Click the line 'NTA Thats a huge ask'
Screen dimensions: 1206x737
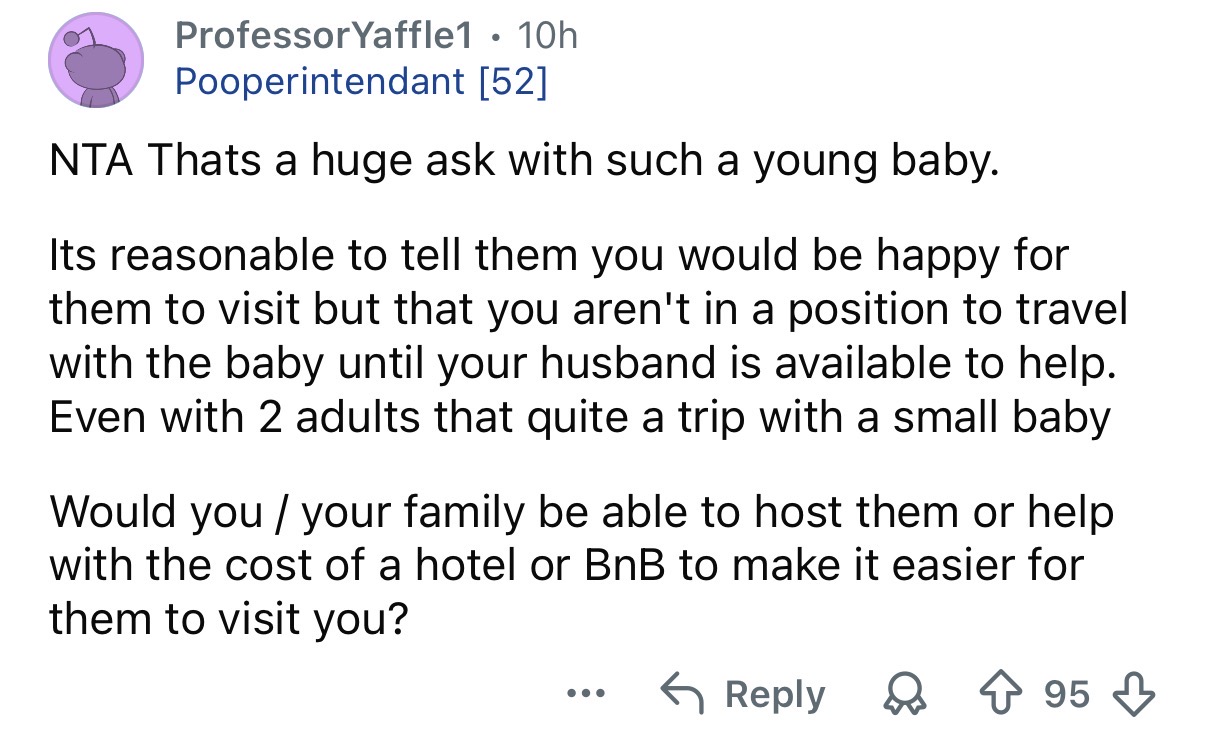[x=524, y=161]
